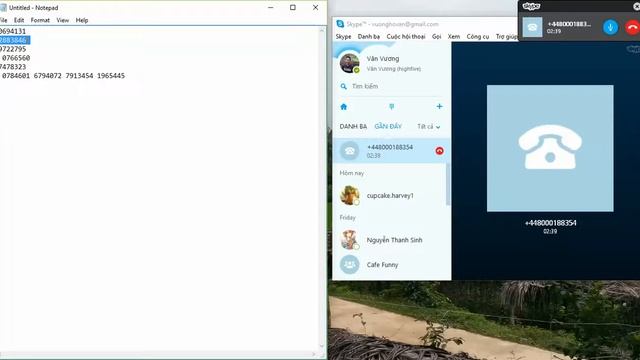Open Notepad's File menu
The image size is (640, 360).
point(3,20)
